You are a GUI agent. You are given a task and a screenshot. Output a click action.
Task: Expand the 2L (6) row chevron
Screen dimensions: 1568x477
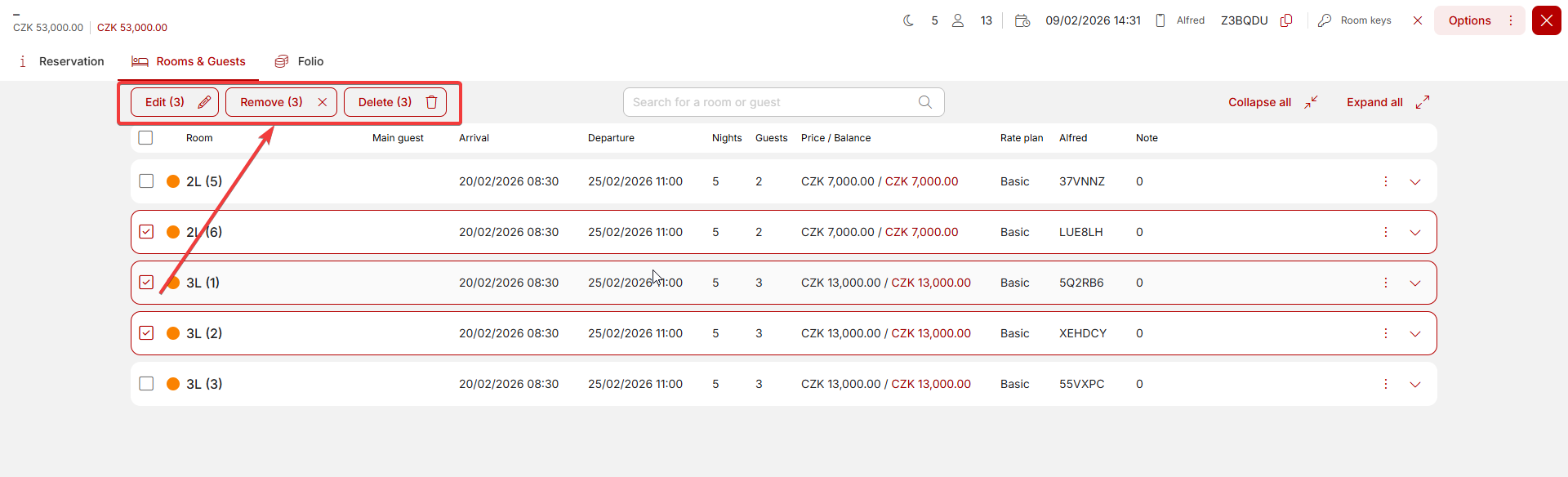(x=1415, y=233)
